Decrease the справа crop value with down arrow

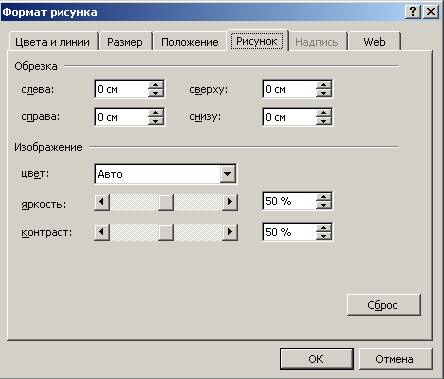[156, 121]
